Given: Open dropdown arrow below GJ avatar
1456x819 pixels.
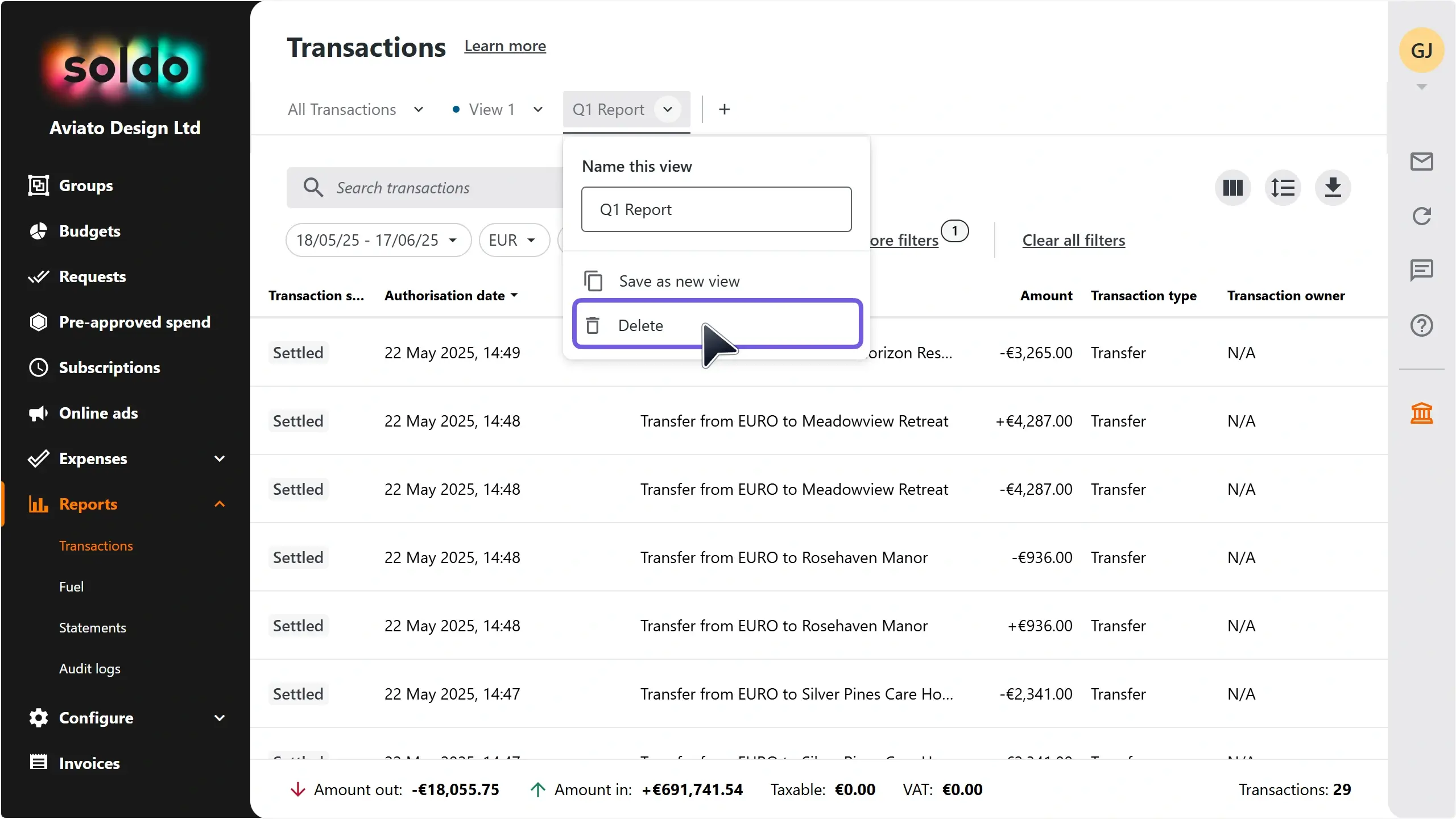Looking at the screenshot, I should (x=1421, y=87).
